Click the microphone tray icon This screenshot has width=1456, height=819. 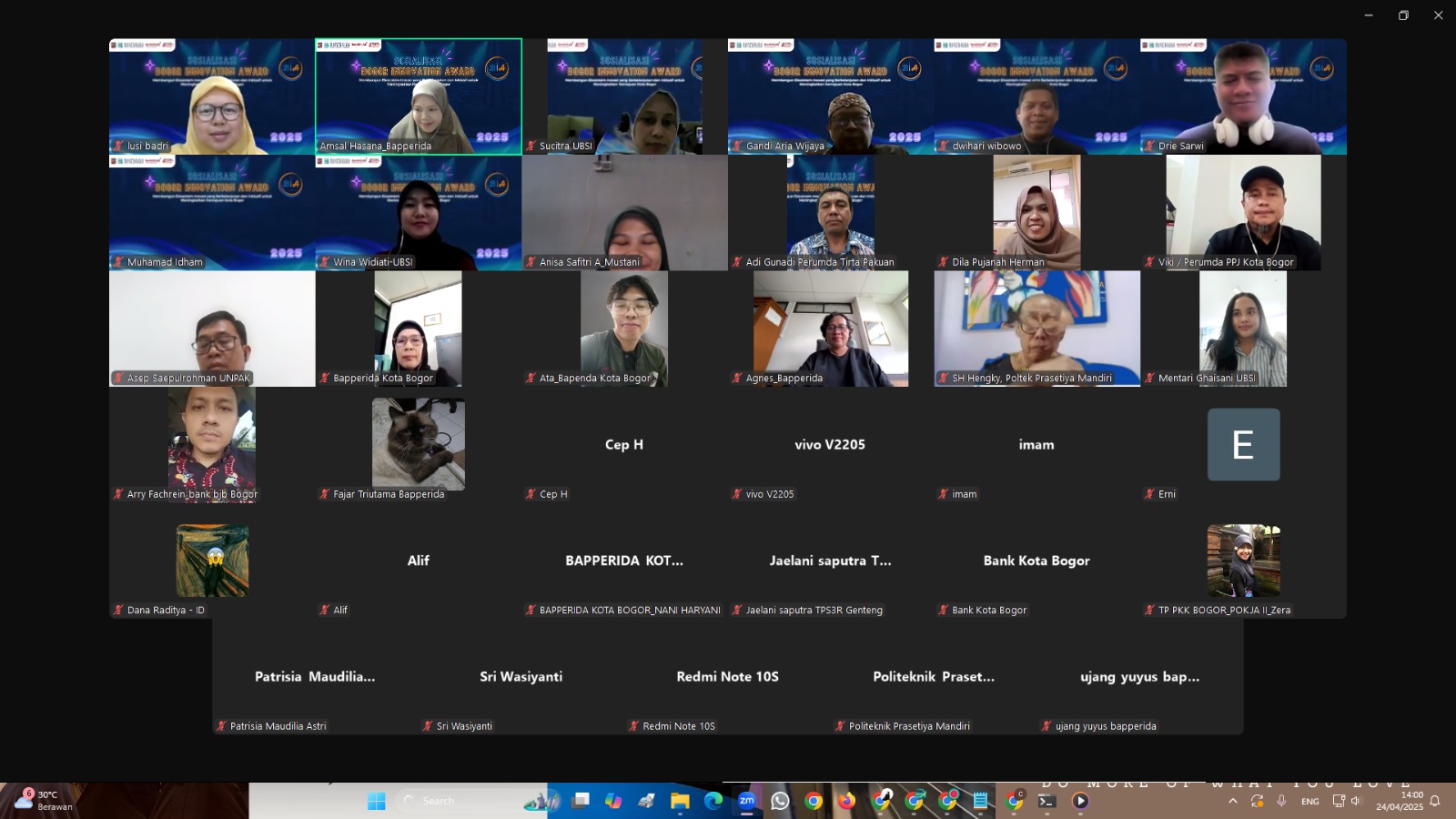(1281, 801)
